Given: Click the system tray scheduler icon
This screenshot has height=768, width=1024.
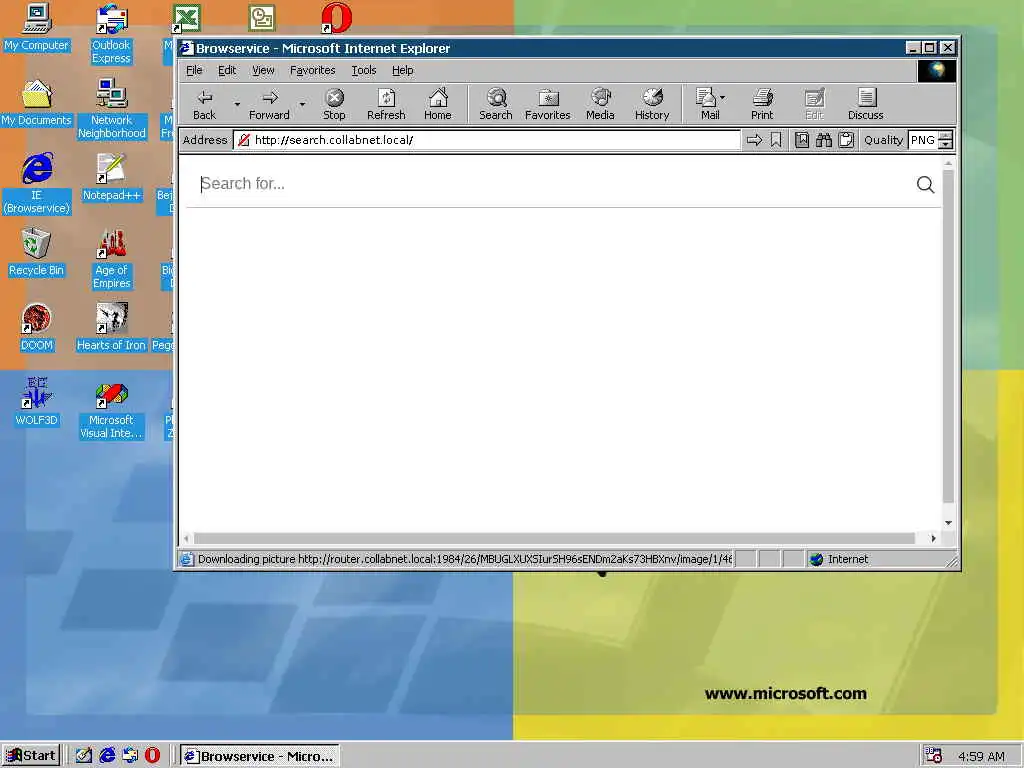Looking at the screenshot, I should 933,756.
